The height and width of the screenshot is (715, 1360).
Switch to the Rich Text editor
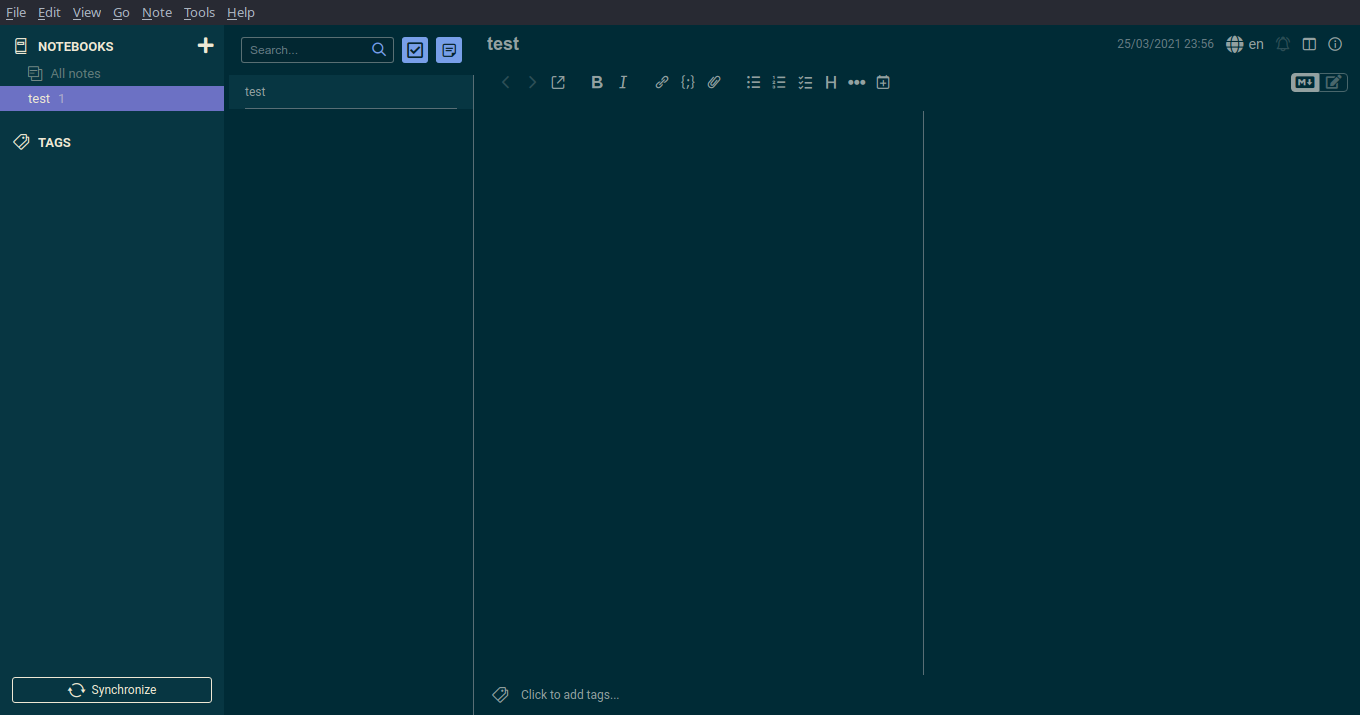pyautogui.click(x=1332, y=82)
